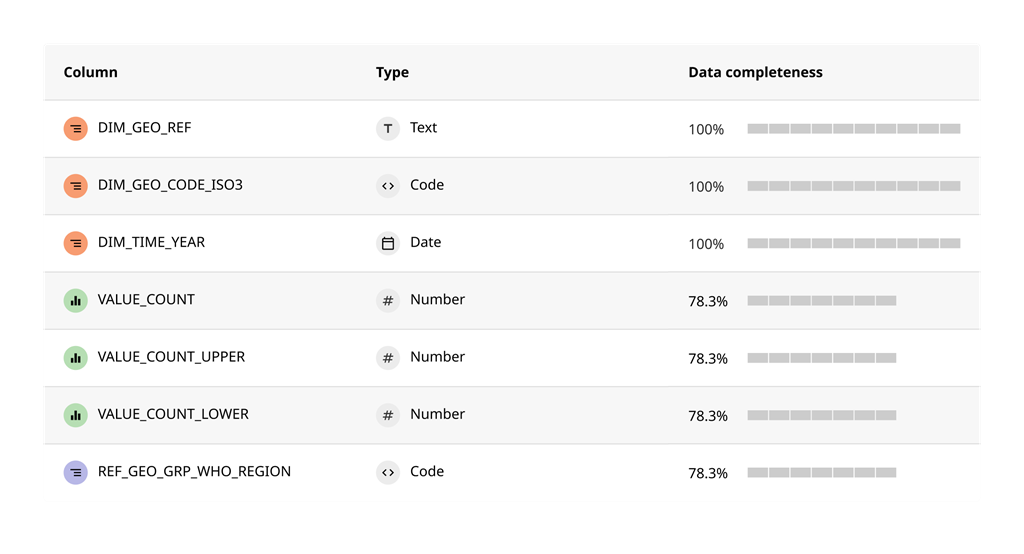1024x554 pixels.
Task: Click the Number hash icon for VALUE_COUNT
Action: [x=388, y=300]
